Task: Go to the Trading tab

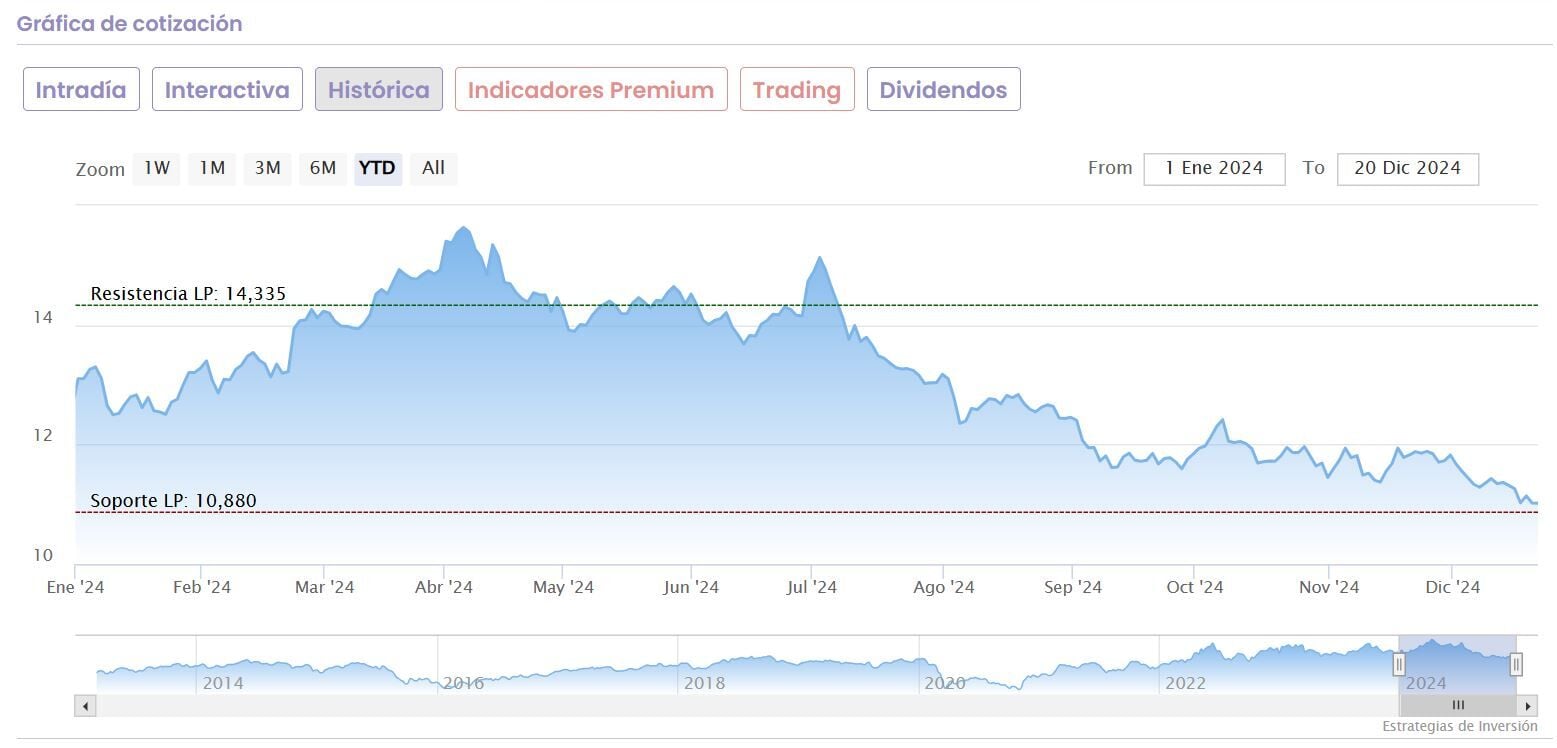Action: click(797, 90)
